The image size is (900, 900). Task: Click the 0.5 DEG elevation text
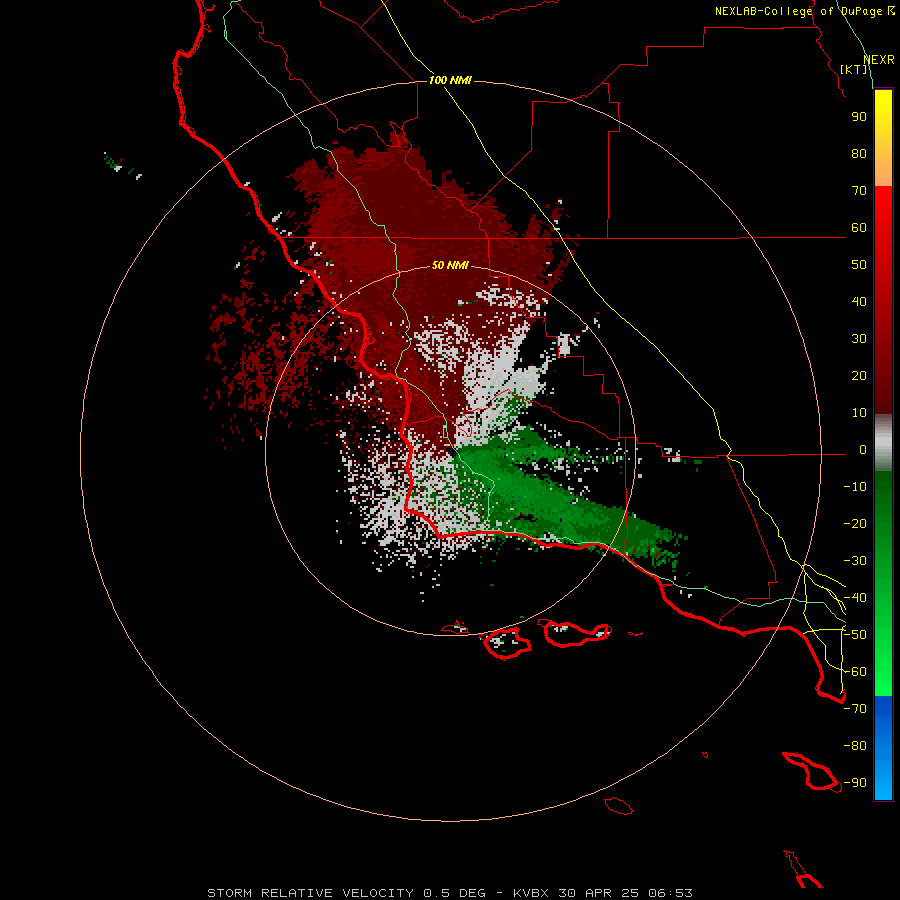click(455, 893)
